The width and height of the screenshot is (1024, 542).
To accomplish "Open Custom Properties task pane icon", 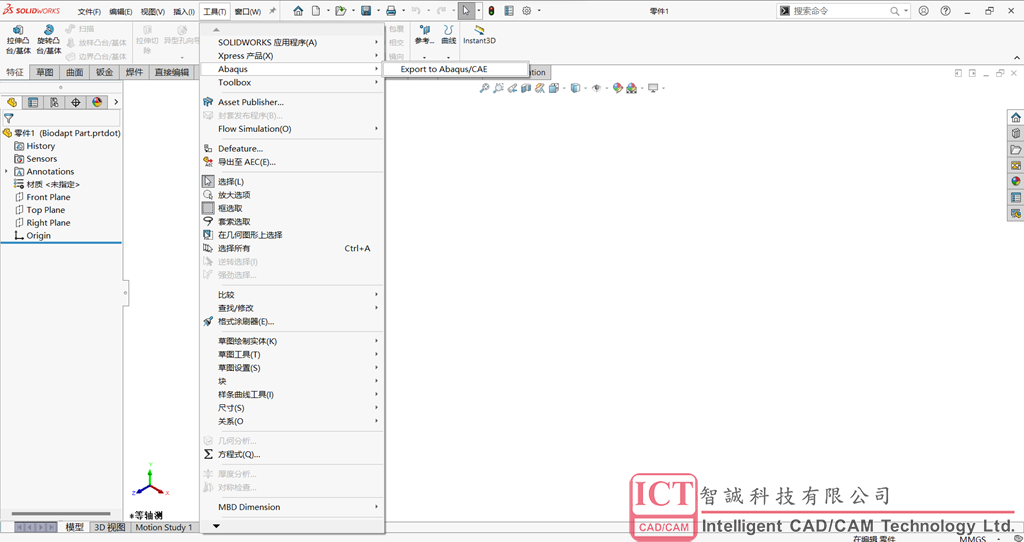I will pos(1016,197).
